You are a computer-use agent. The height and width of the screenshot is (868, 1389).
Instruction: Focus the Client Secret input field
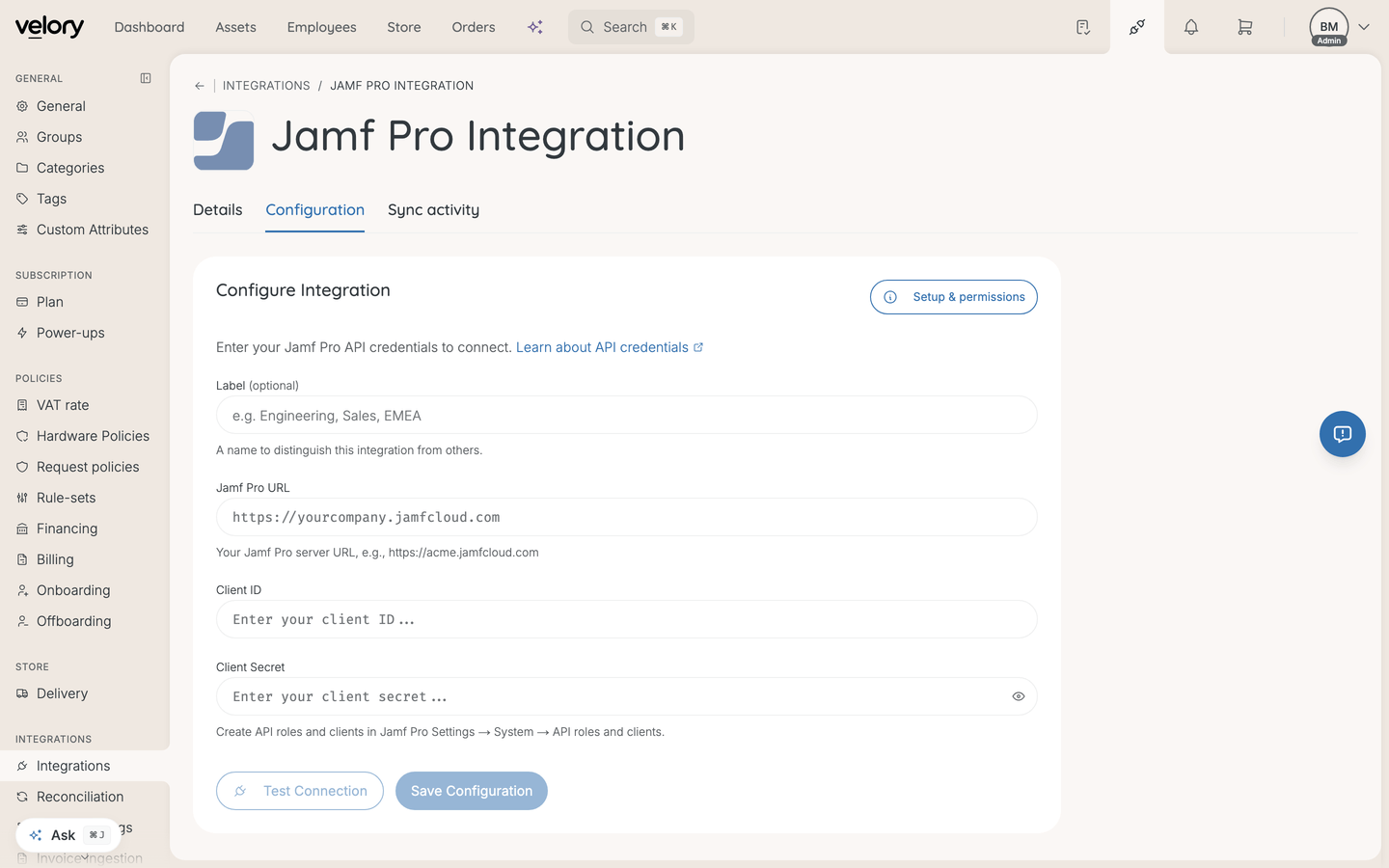pos(627,696)
